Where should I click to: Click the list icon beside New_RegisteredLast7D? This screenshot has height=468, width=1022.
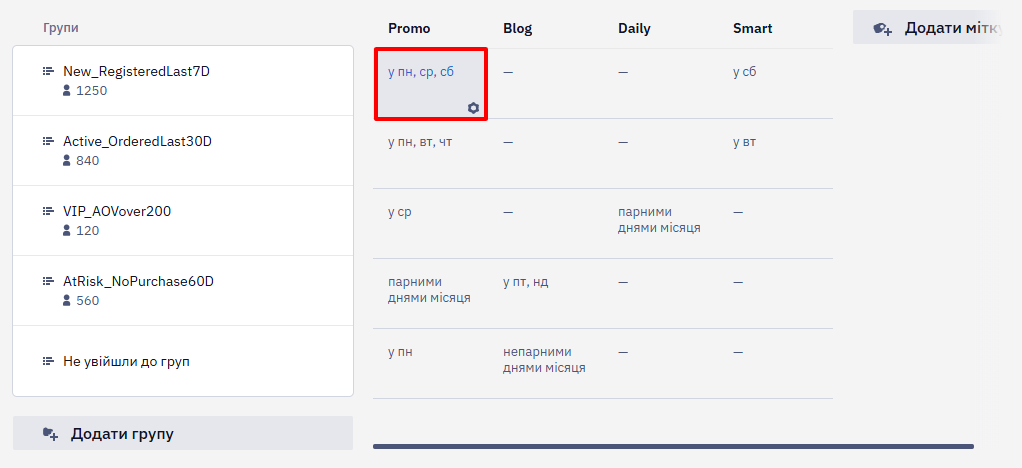coord(48,71)
